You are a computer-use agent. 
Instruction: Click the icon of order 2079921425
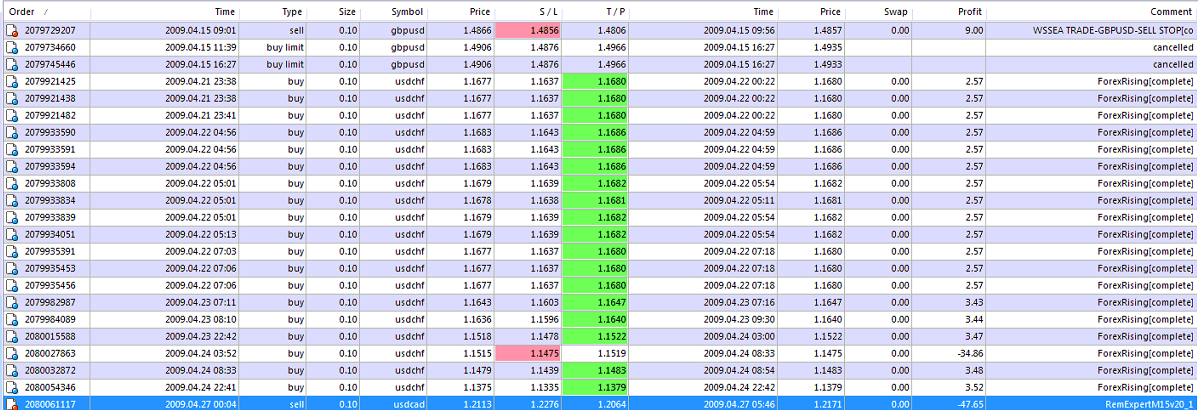tap(11, 82)
